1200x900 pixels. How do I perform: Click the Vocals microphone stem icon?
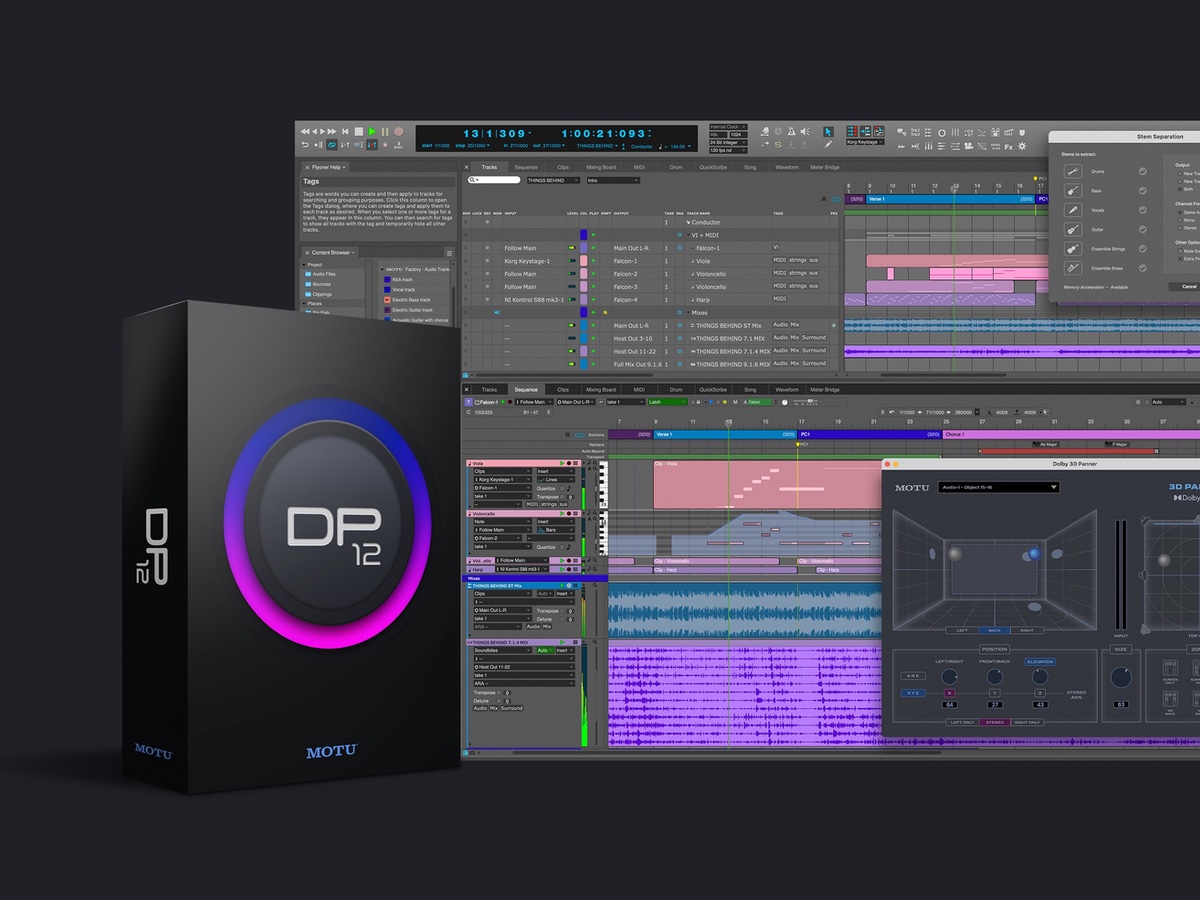[1073, 211]
